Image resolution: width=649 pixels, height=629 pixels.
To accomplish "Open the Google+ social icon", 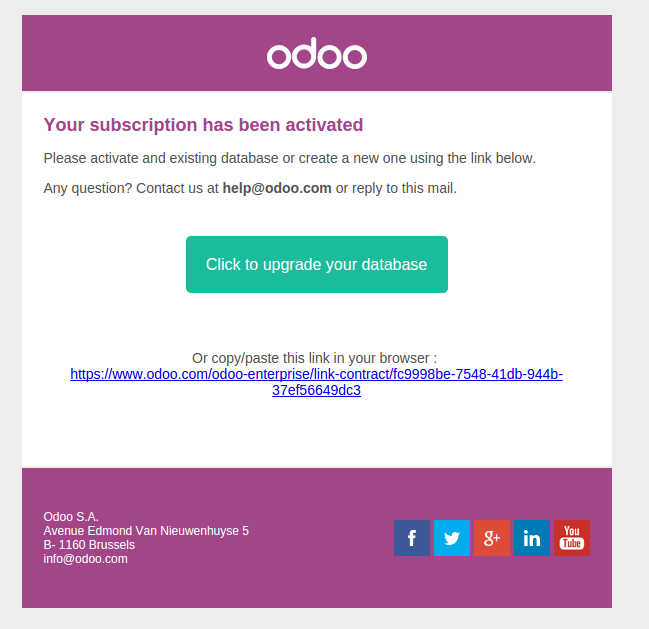I will click(x=492, y=538).
